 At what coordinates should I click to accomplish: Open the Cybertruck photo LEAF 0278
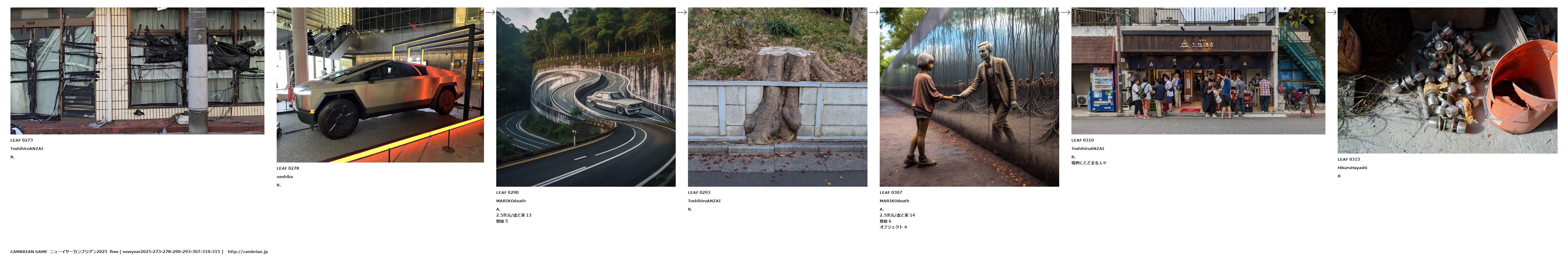(380, 85)
